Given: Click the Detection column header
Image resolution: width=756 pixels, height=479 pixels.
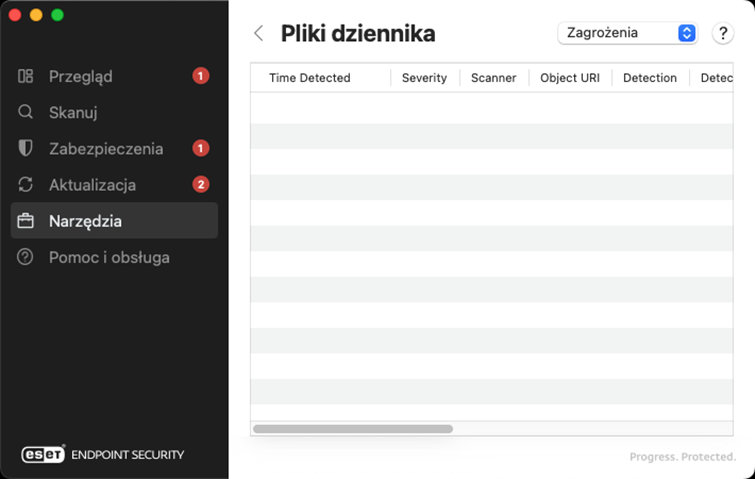Looking at the screenshot, I should pyautogui.click(x=650, y=78).
